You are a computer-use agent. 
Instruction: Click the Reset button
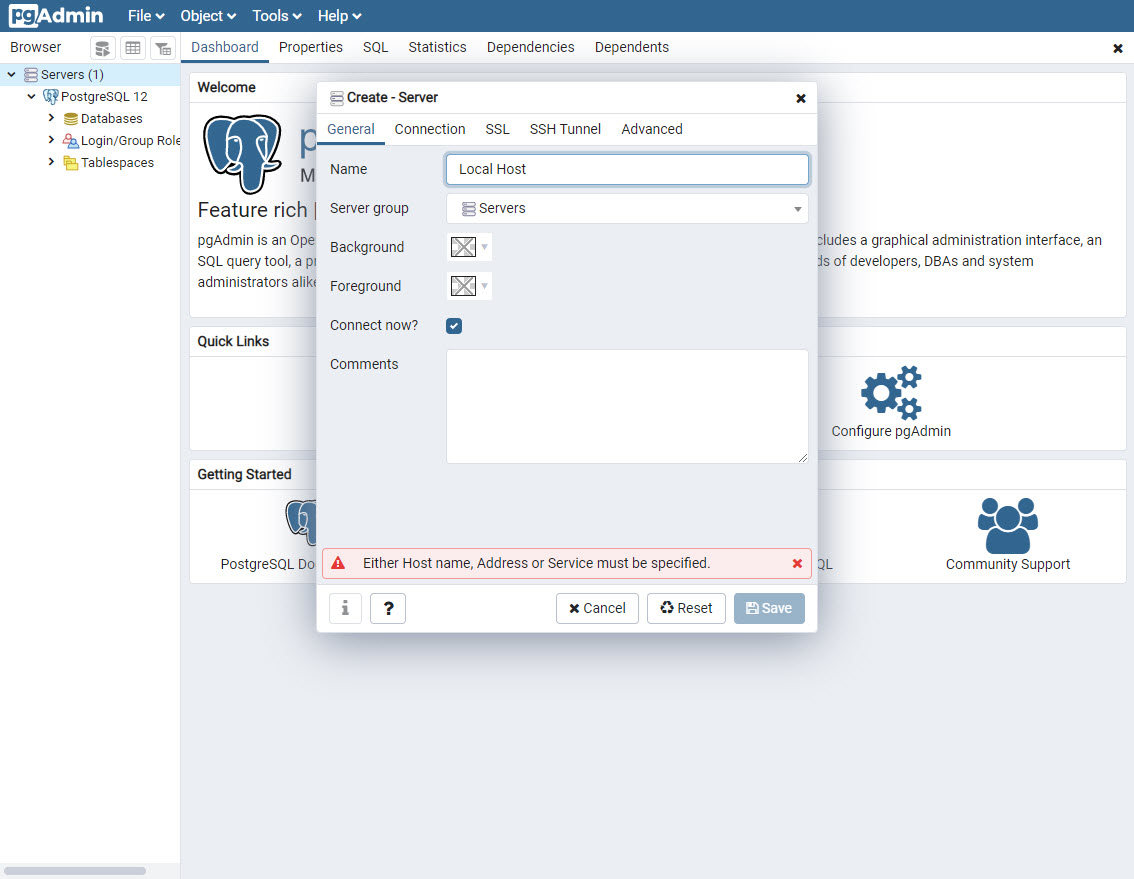pos(686,608)
